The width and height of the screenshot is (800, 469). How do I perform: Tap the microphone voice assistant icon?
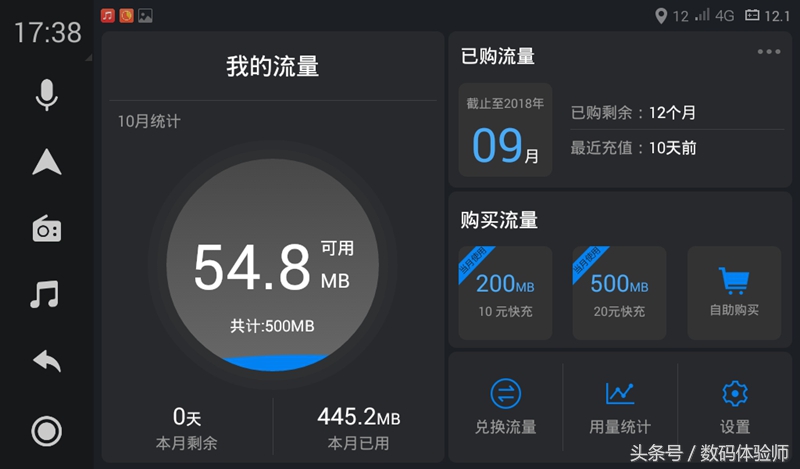click(x=46, y=95)
